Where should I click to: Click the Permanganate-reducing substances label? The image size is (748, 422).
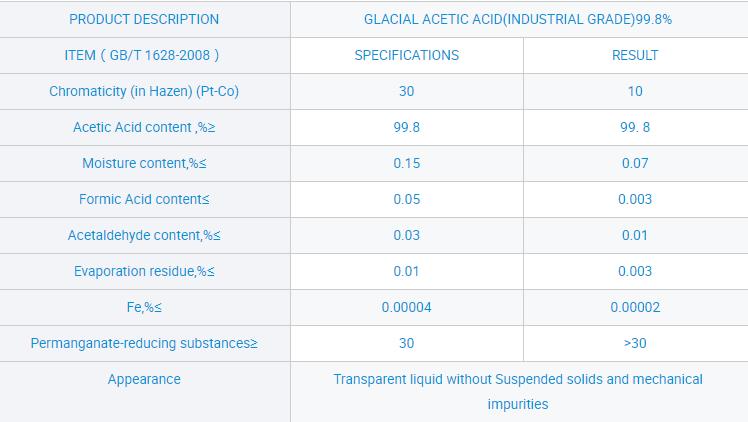tap(144, 343)
